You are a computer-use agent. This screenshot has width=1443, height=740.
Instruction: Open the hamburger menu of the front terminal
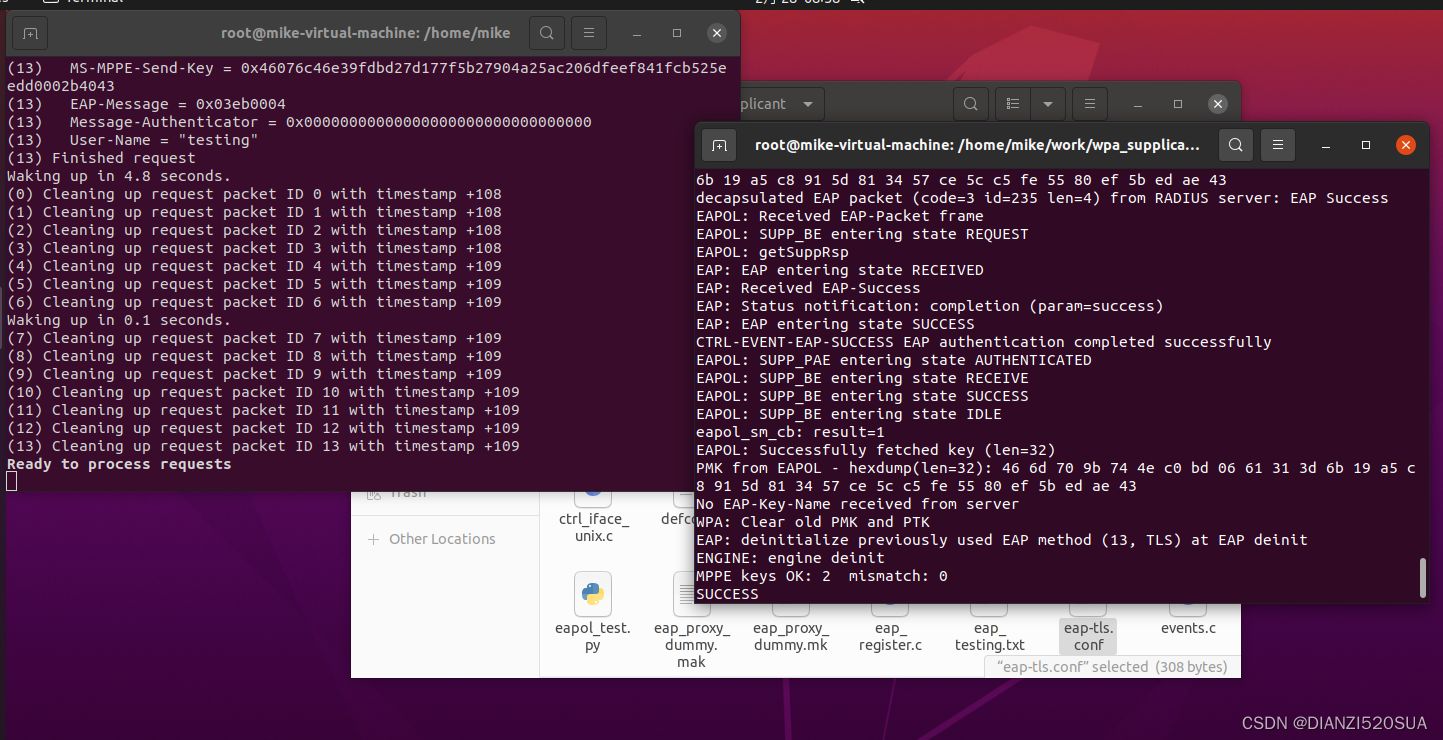[1278, 145]
